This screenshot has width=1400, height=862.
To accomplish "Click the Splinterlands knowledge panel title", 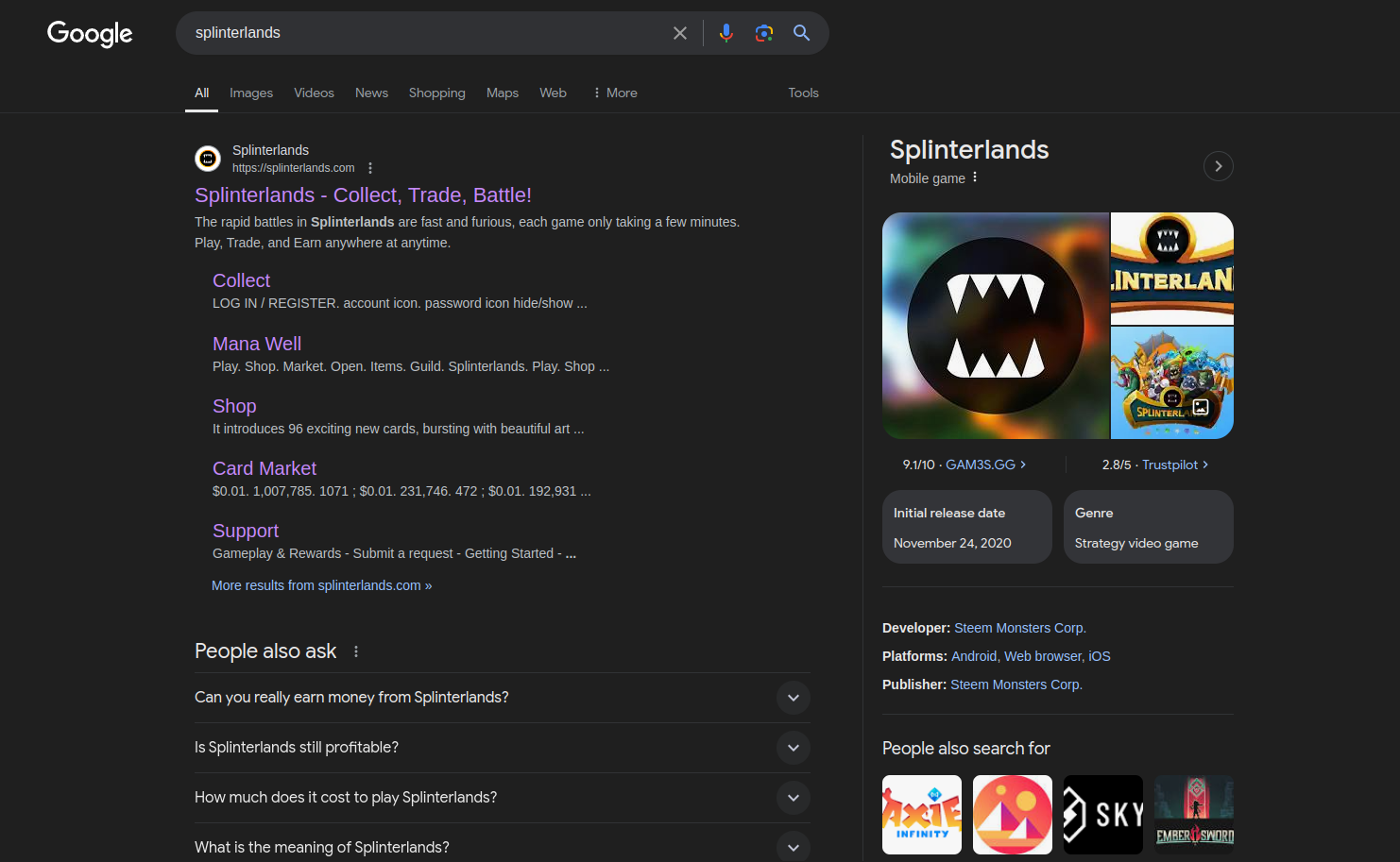I will (x=969, y=149).
